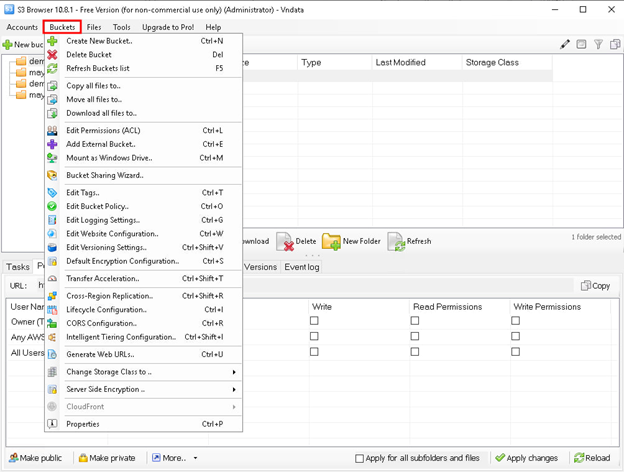Toggle the Owner Write checkbox

pyautogui.click(x=314, y=321)
